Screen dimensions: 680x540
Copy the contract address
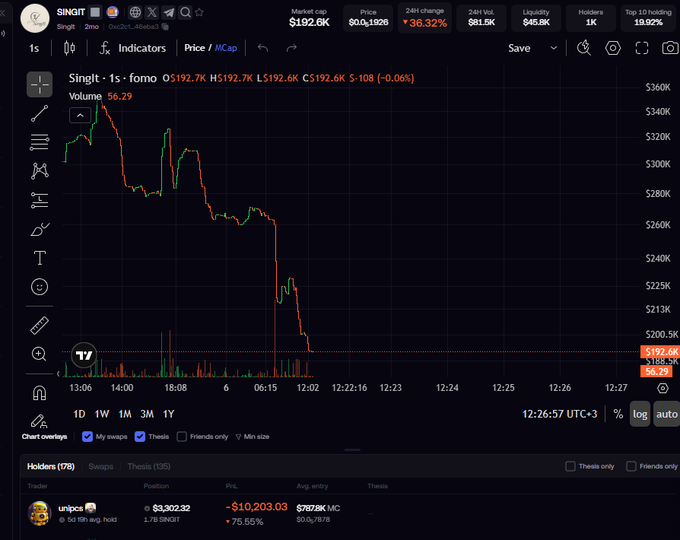point(165,26)
